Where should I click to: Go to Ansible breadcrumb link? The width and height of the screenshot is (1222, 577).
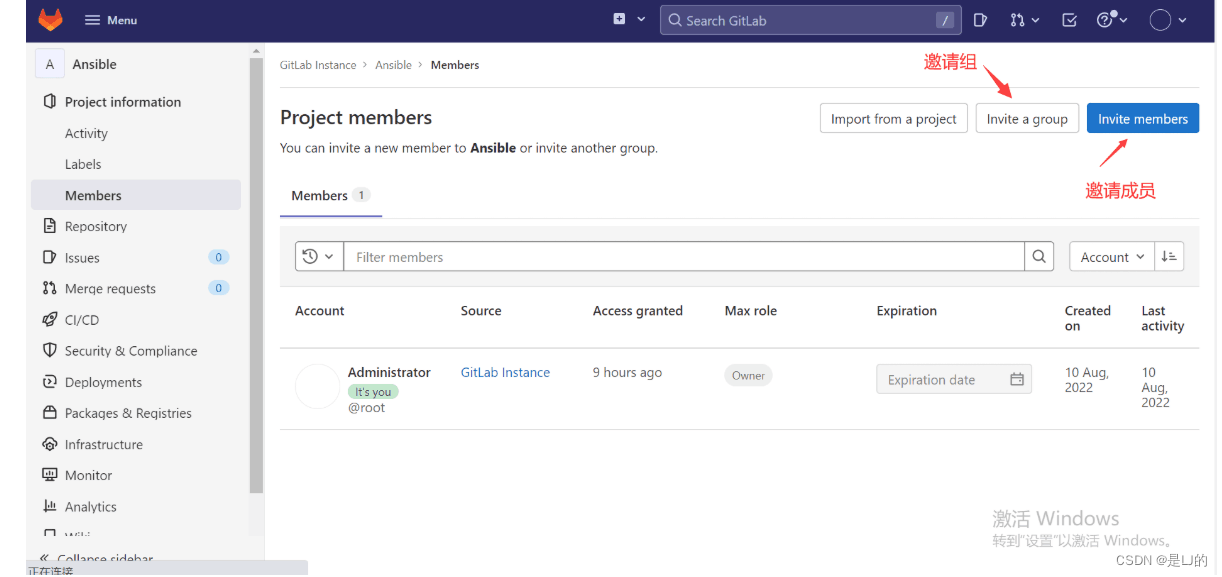coord(393,65)
